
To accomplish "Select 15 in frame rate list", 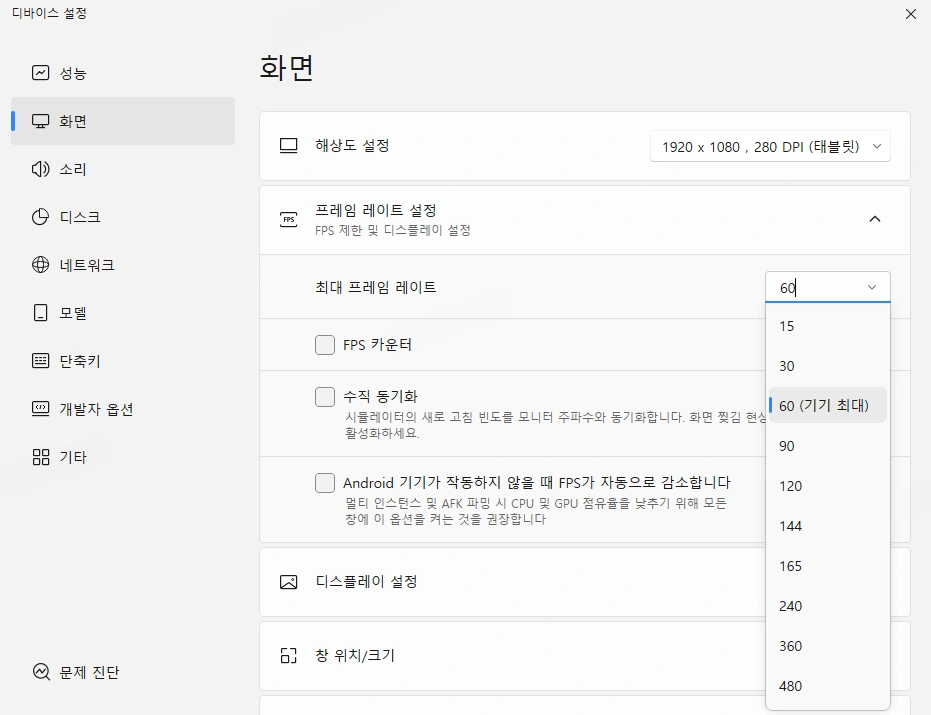I will pos(828,326).
